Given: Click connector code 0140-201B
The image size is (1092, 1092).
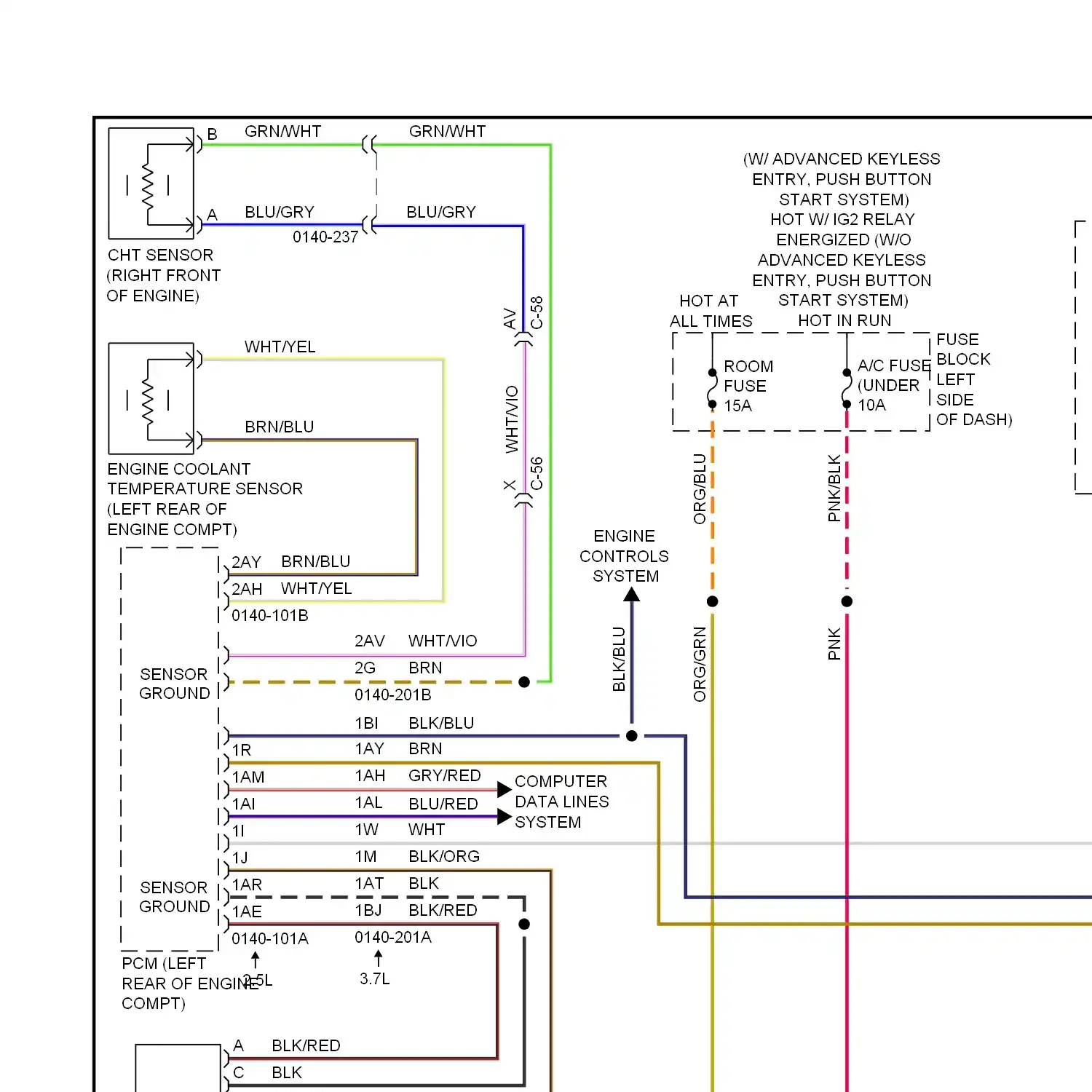Looking at the screenshot, I should 393,695.
